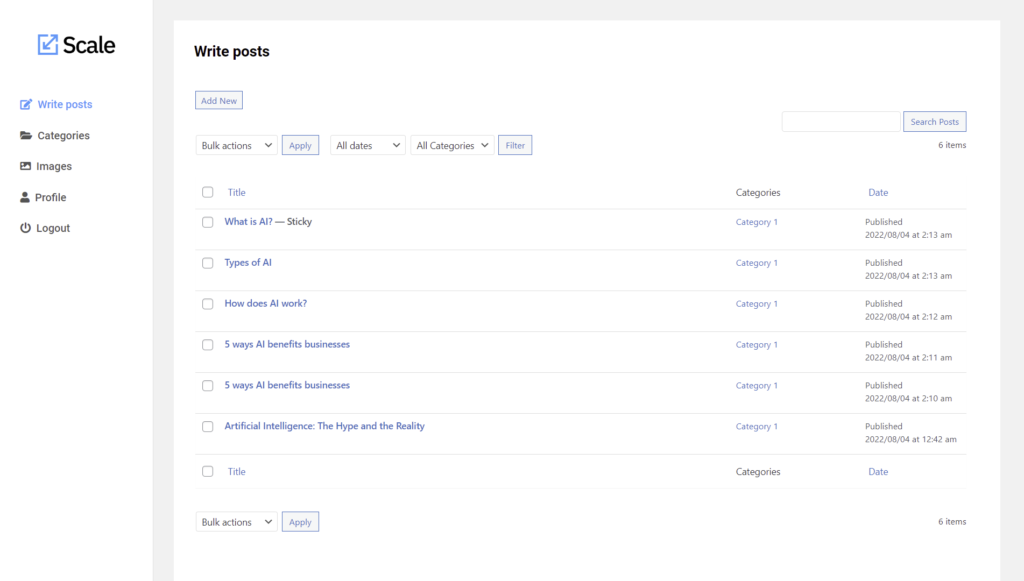The width and height of the screenshot is (1024, 581).
Task: Click inside the search input field
Action: pyautogui.click(x=840, y=121)
